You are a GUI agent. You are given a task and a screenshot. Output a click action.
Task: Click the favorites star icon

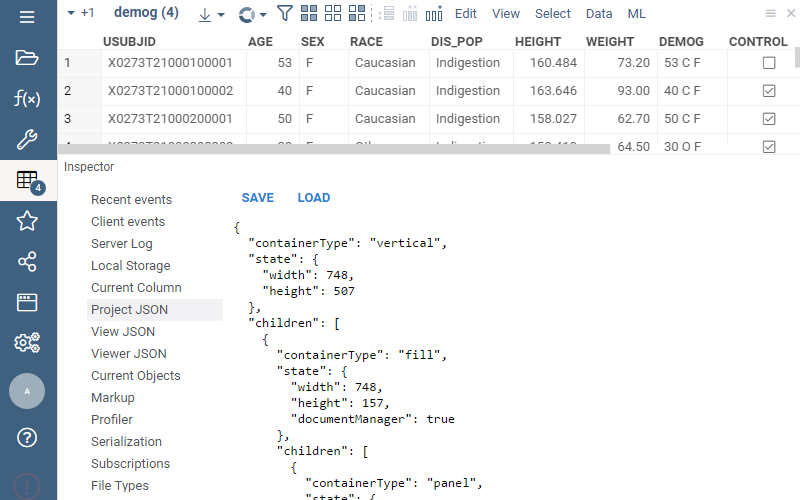click(x=27, y=221)
